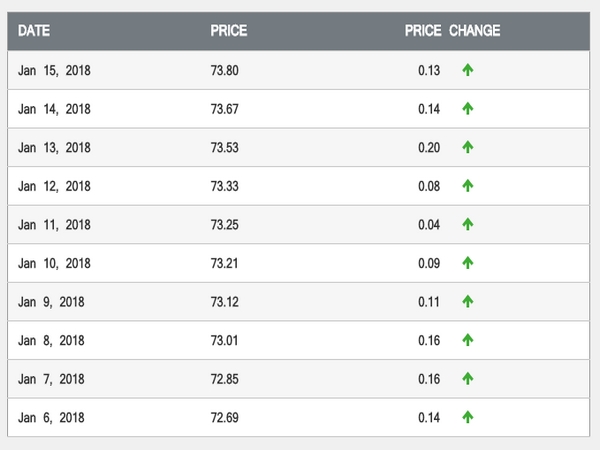600x450 pixels.
Task: Click green up arrow for Jan 14, 2018
Action: click(x=467, y=109)
